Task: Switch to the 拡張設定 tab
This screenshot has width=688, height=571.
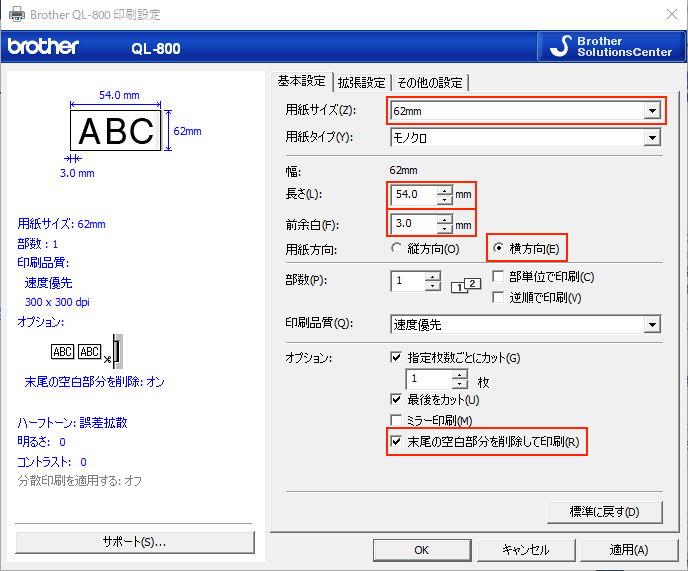Action: click(361, 82)
